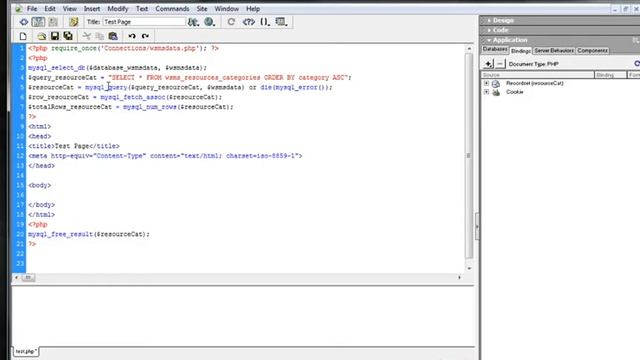
Task: Open the File Management toolbar menu
Action: (193, 22)
